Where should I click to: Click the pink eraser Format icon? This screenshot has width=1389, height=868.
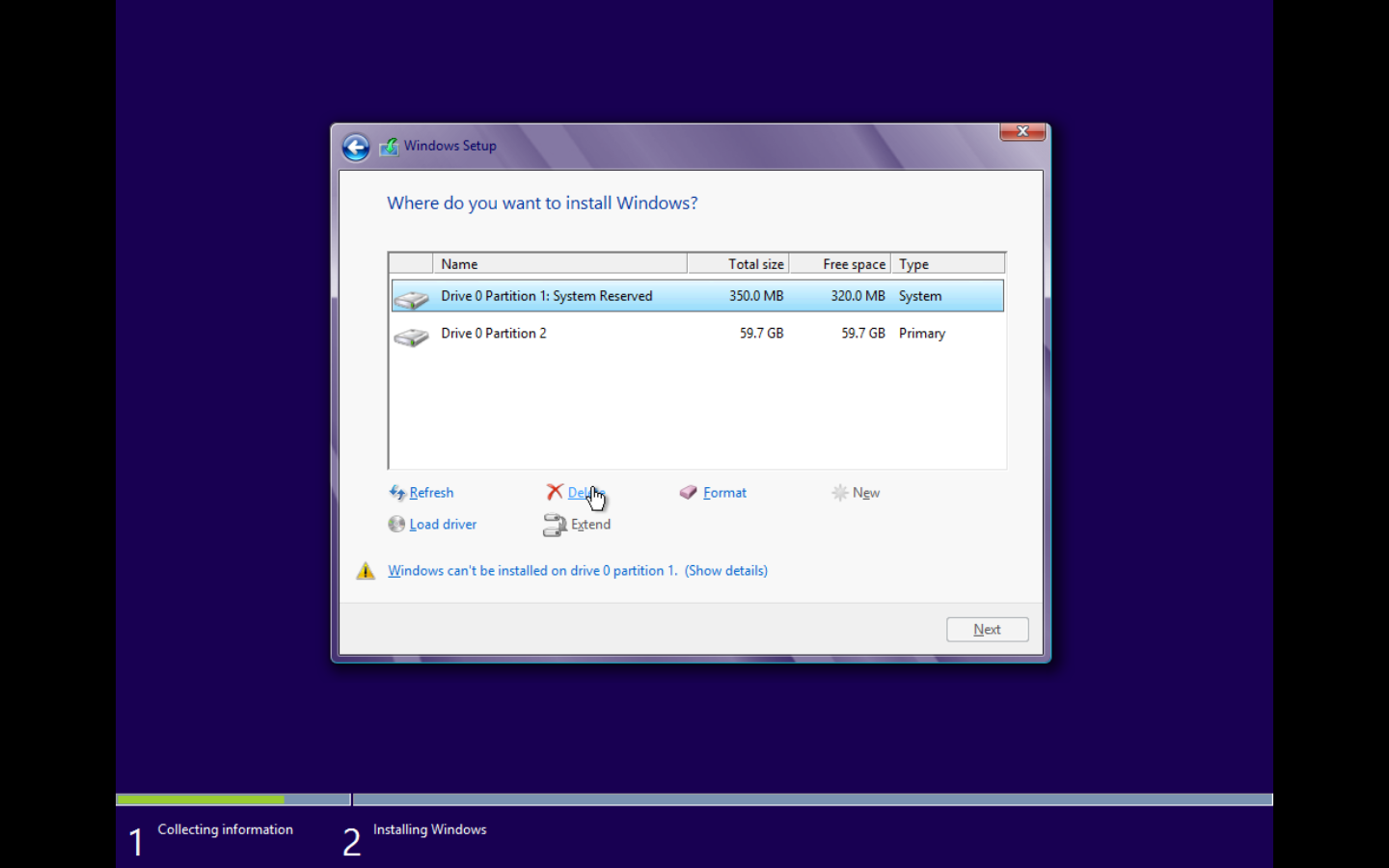(x=689, y=492)
